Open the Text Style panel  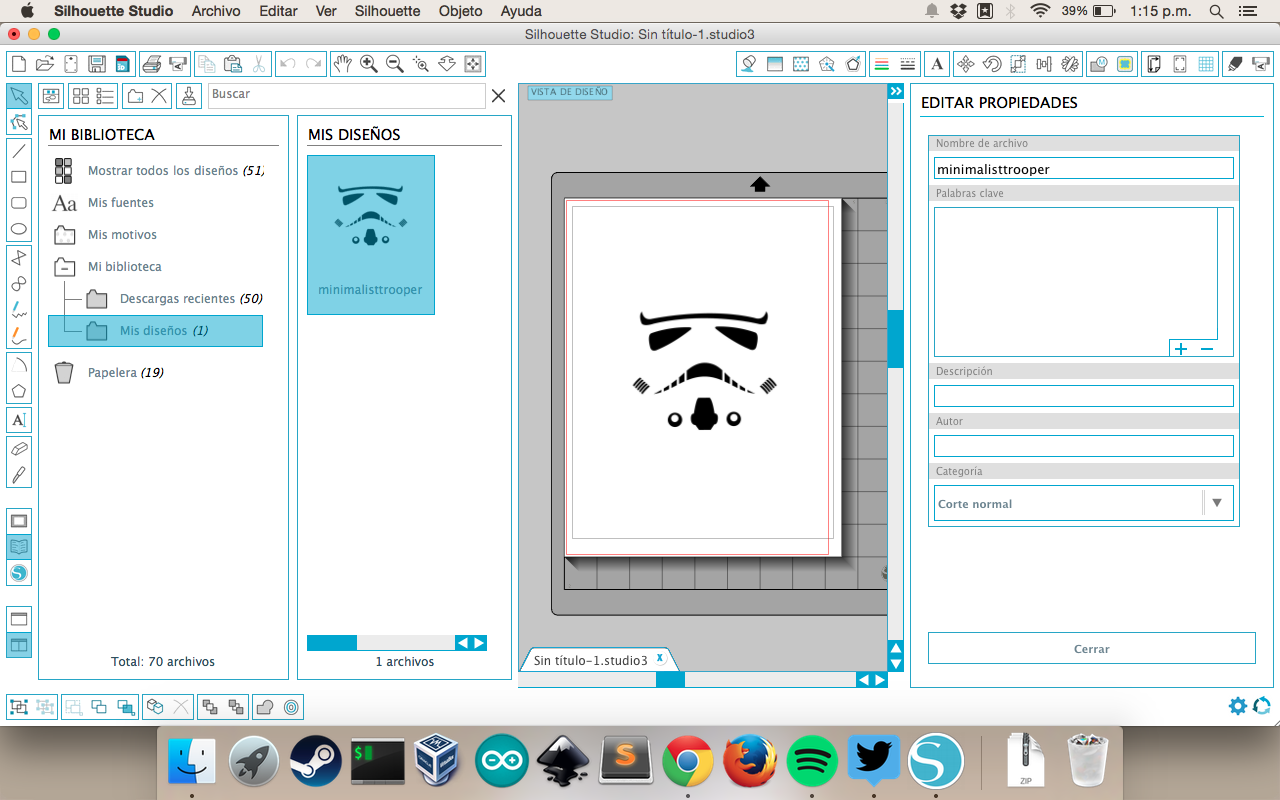pos(937,64)
